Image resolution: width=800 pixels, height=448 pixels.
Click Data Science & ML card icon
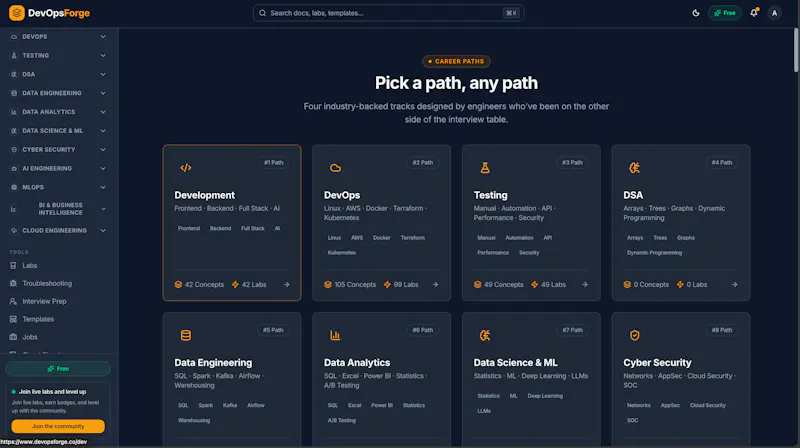[x=485, y=335]
